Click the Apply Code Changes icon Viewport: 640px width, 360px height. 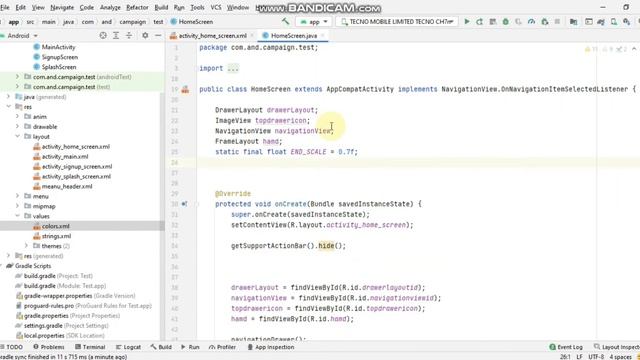coord(493,22)
